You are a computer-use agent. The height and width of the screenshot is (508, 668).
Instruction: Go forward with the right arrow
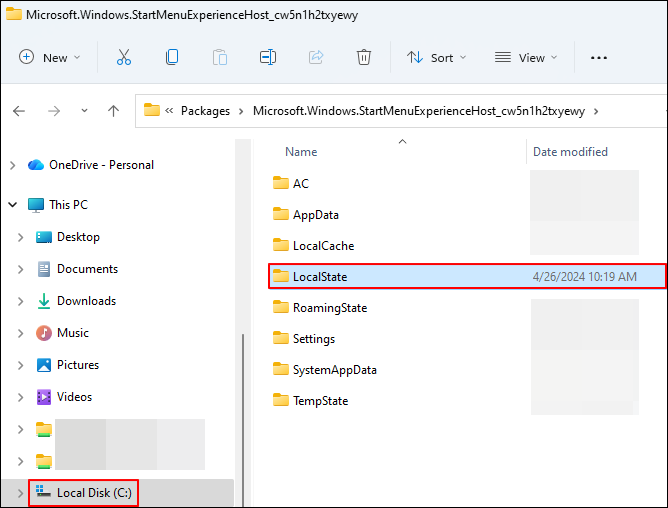click(54, 111)
